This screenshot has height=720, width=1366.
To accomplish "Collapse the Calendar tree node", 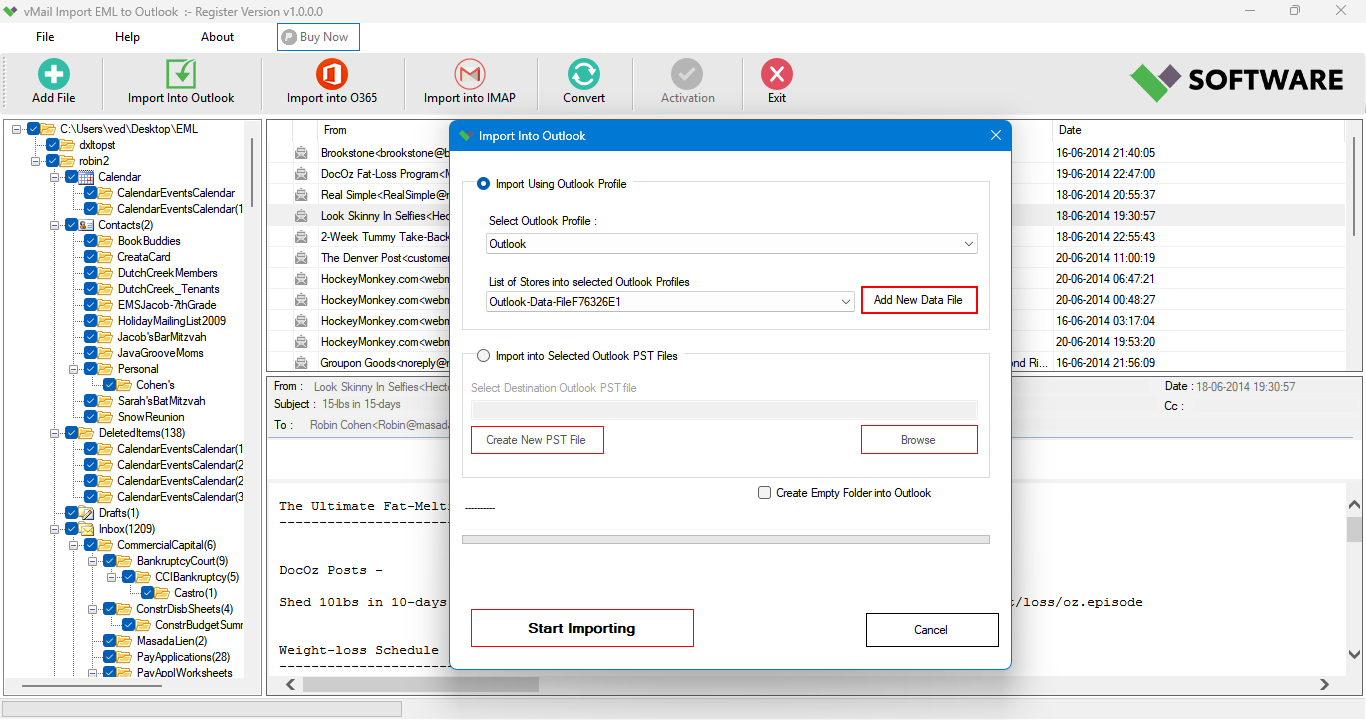I will point(55,177).
